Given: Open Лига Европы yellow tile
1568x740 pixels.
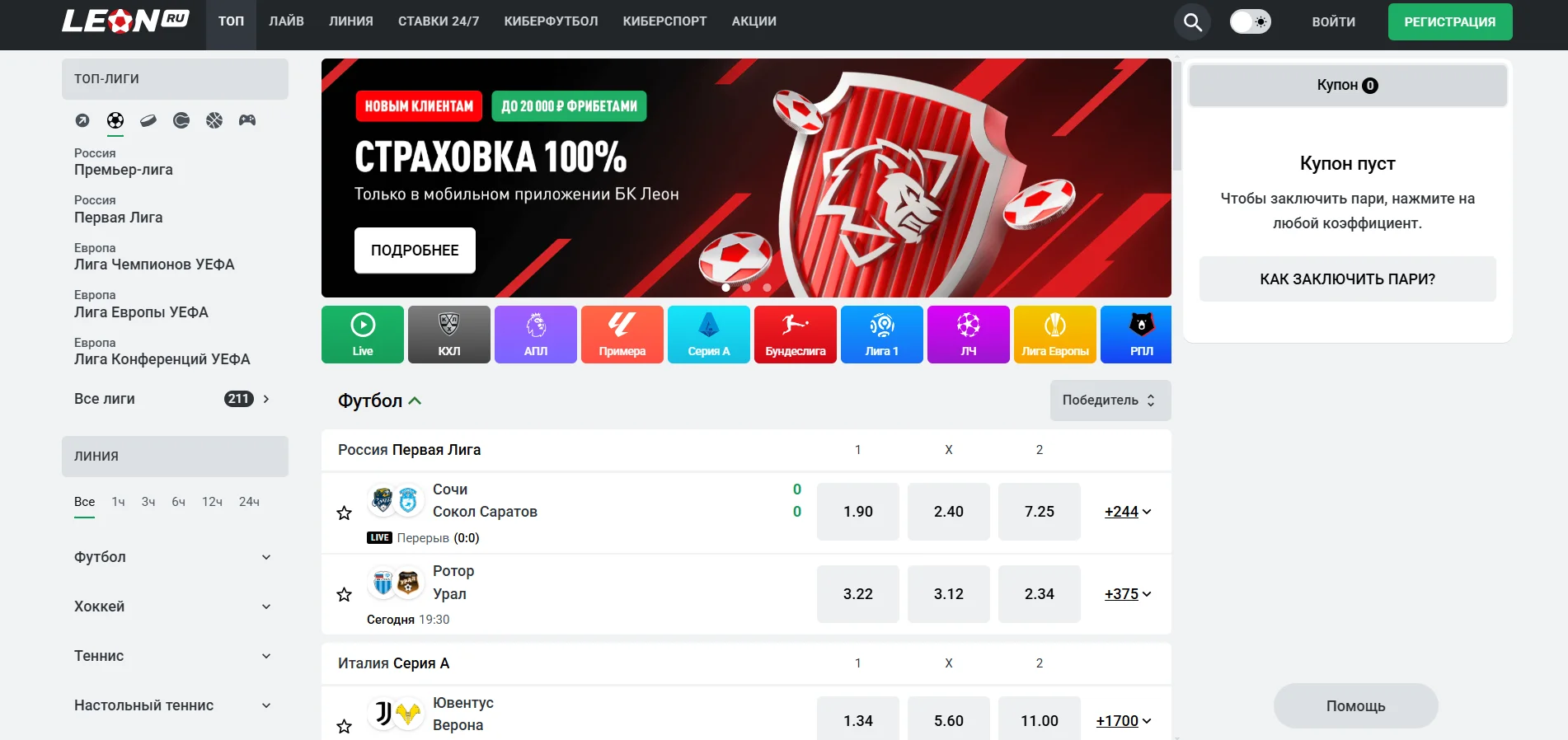Looking at the screenshot, I should click(1055, 334).
